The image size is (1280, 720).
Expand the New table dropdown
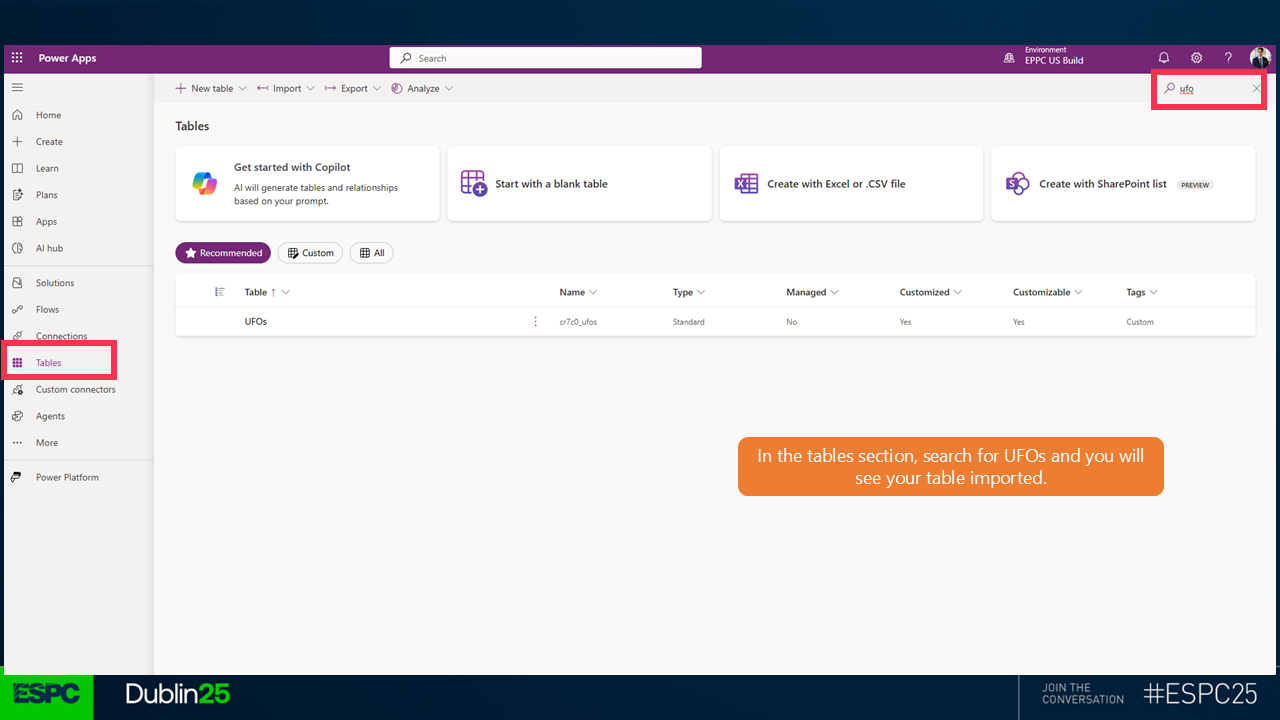coord(211,88)
